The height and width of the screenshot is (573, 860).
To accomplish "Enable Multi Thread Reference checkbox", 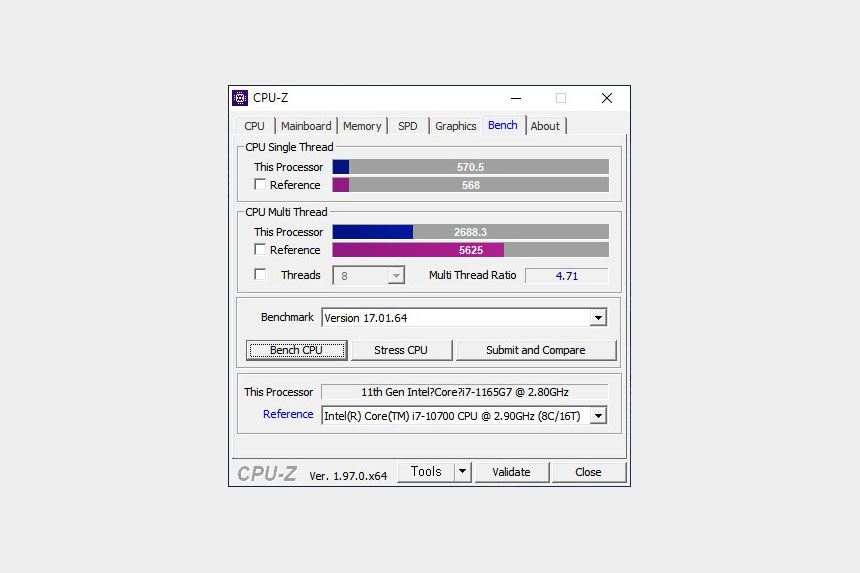I will pos(260,249).
